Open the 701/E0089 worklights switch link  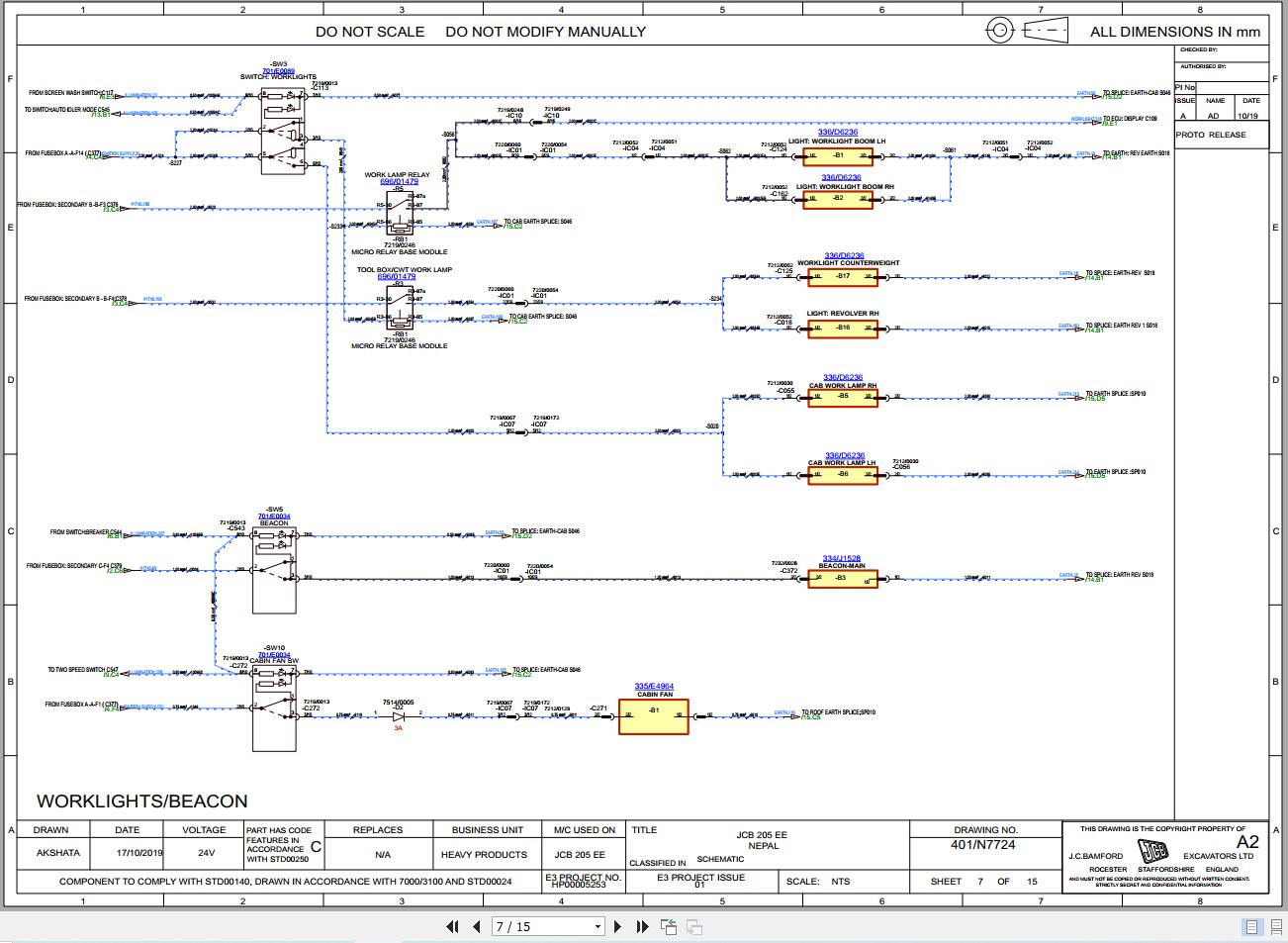(x=278, y=71)
